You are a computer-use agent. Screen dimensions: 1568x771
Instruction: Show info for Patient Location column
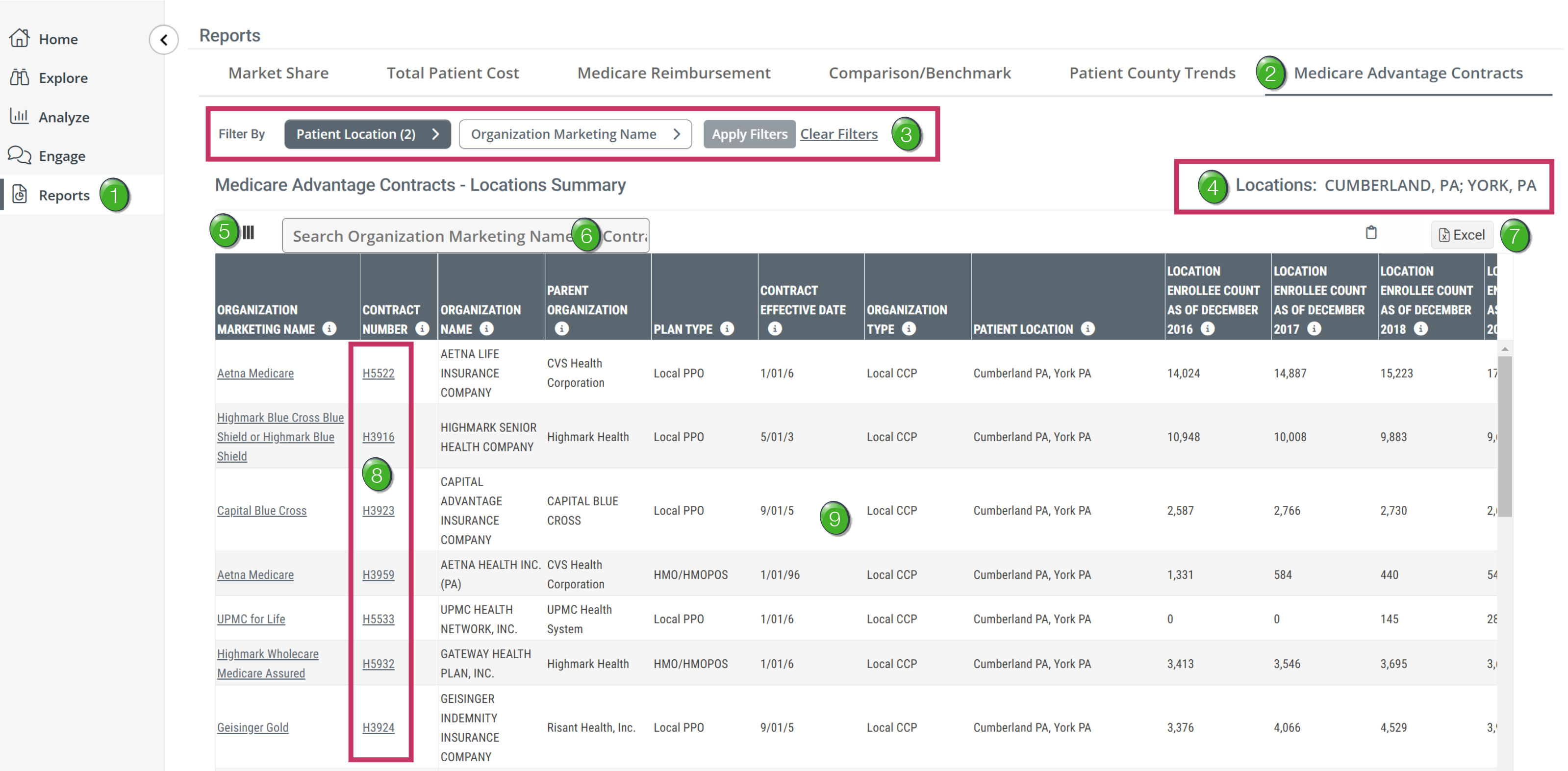pyautogui.click(x=1087, y=328)
